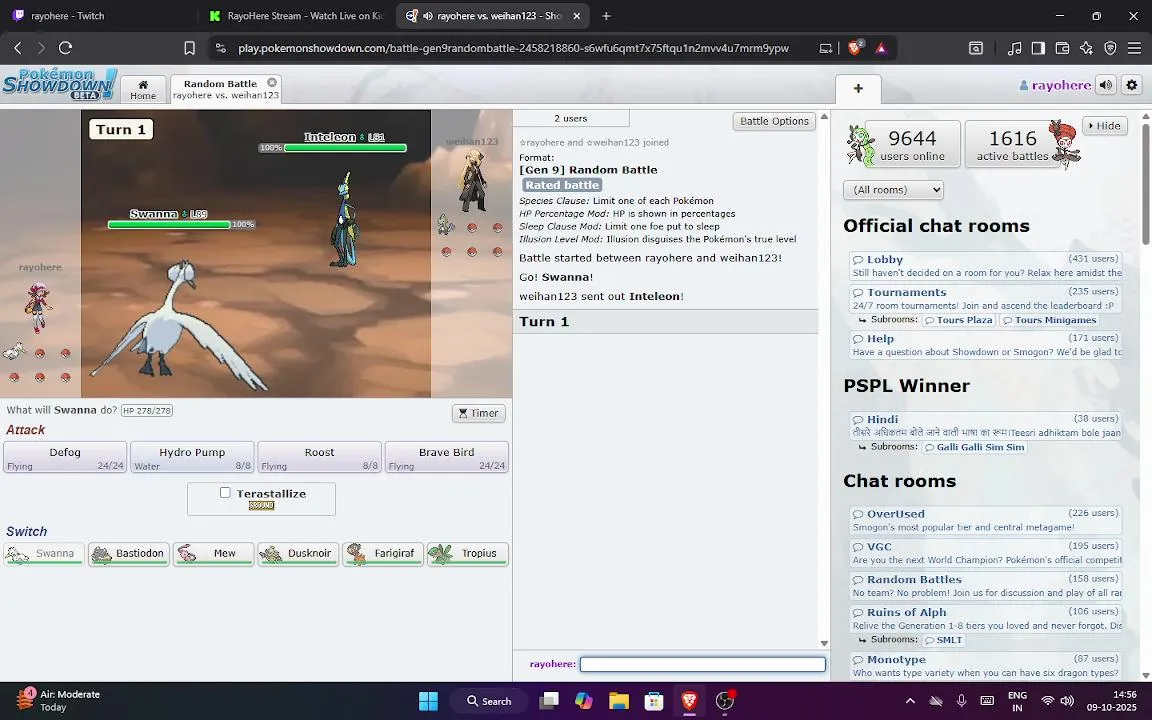
Task: Open the 2 users list tab
Action: [x=571, y=118]
